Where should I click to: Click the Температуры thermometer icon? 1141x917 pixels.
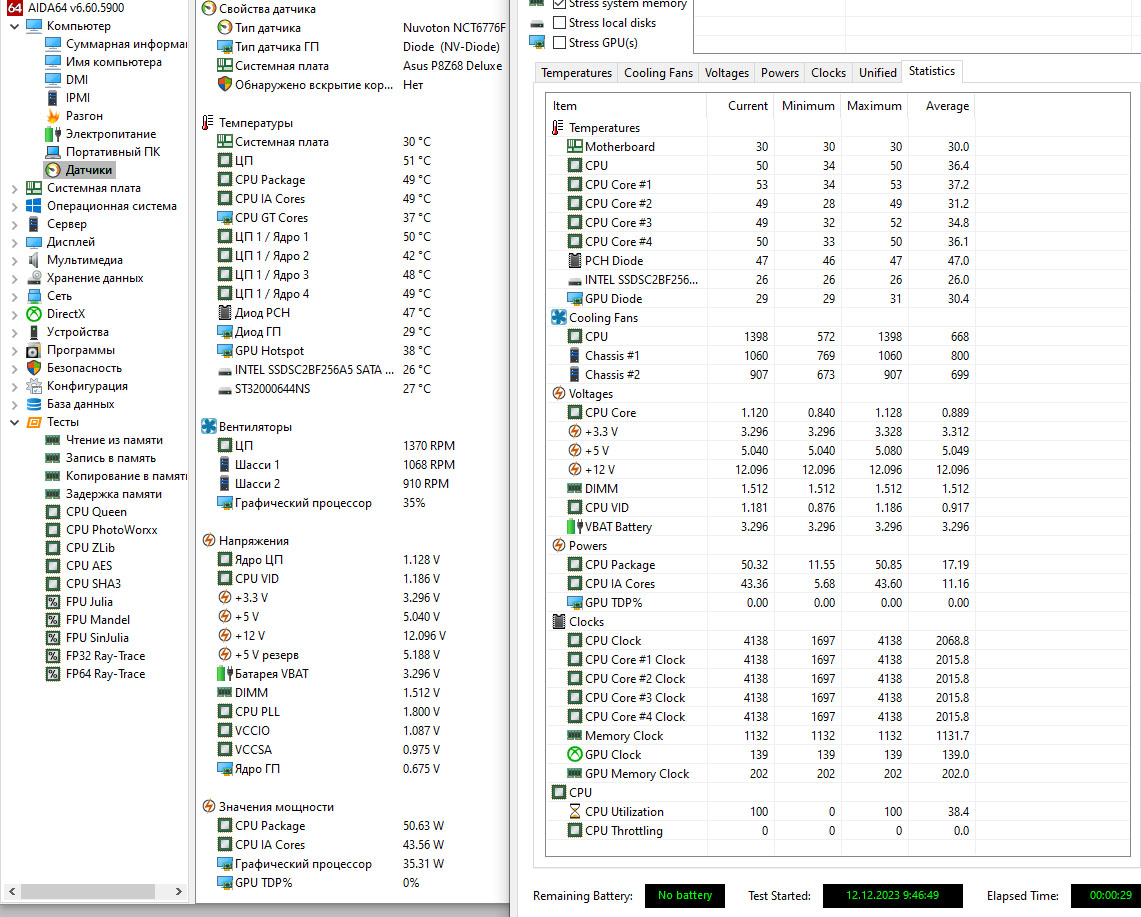click(208, 122)
